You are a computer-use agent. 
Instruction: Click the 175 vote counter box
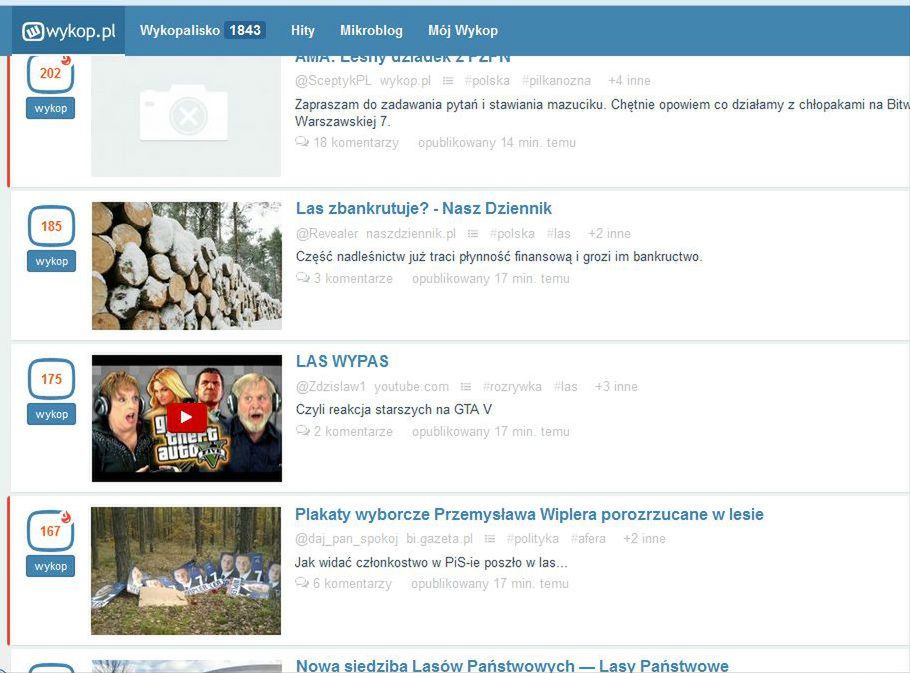tap(51, 379)
